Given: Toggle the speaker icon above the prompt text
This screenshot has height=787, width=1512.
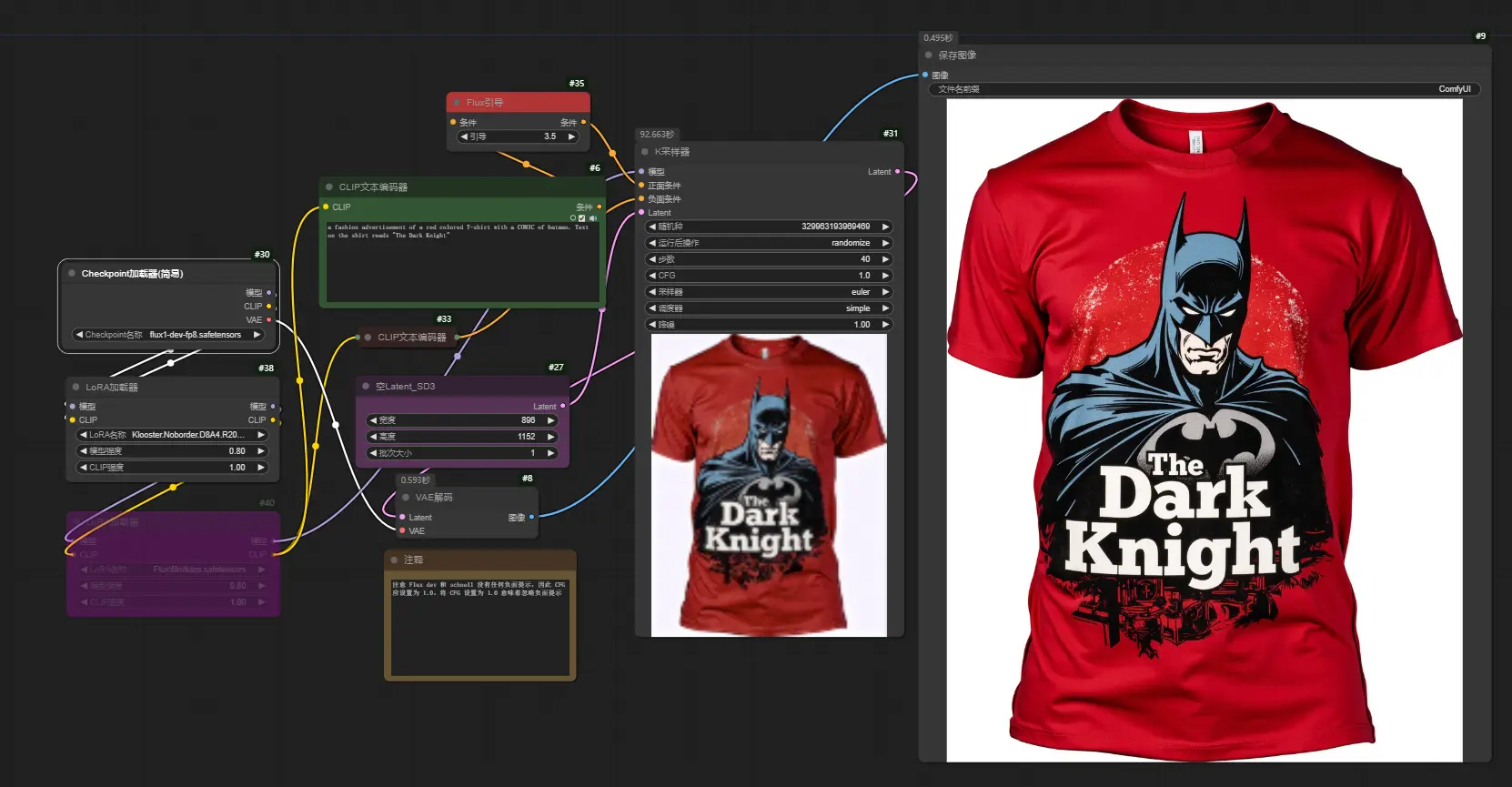Looking at the screenshot, I should (592, 218).
